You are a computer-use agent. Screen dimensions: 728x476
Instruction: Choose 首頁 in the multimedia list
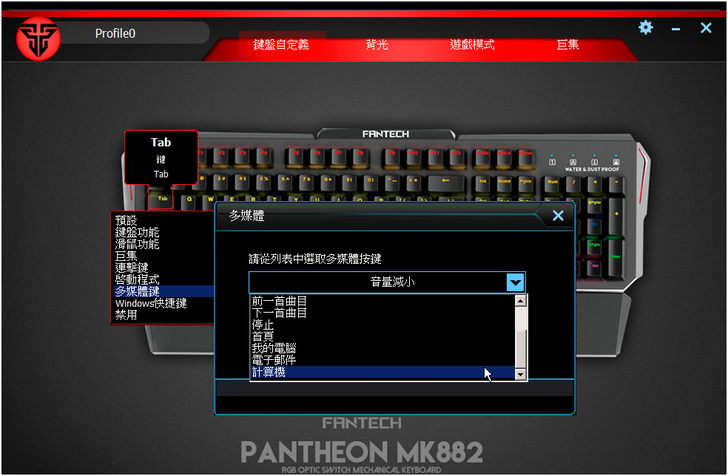pos(382,336)
